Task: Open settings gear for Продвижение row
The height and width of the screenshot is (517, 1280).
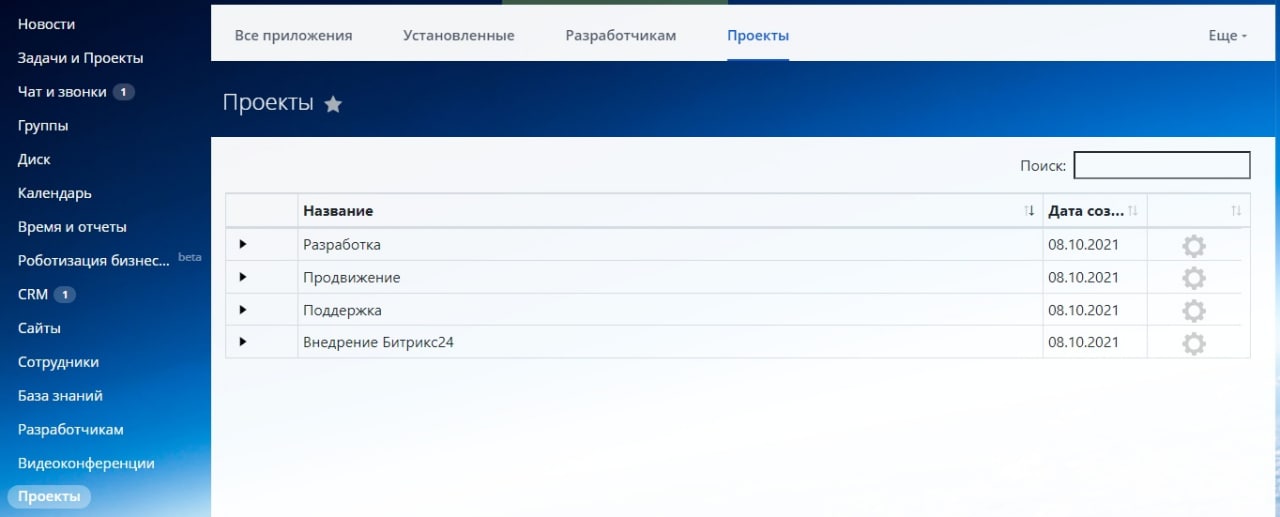Action: pyautogui.click(x=1193, y=278)
